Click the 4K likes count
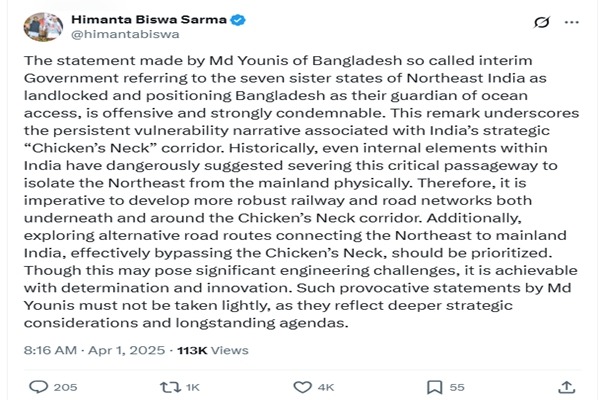600x400 pixels. coord(328,387)
